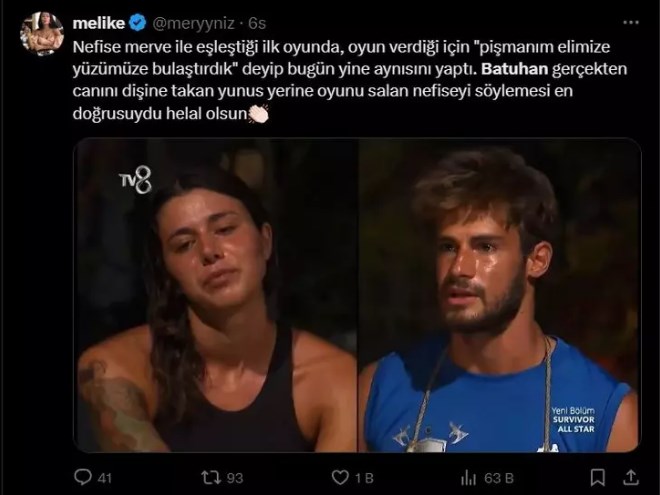Click the blue verified badge
Viewport: 660px width, 495px height.
coord(137,23)
